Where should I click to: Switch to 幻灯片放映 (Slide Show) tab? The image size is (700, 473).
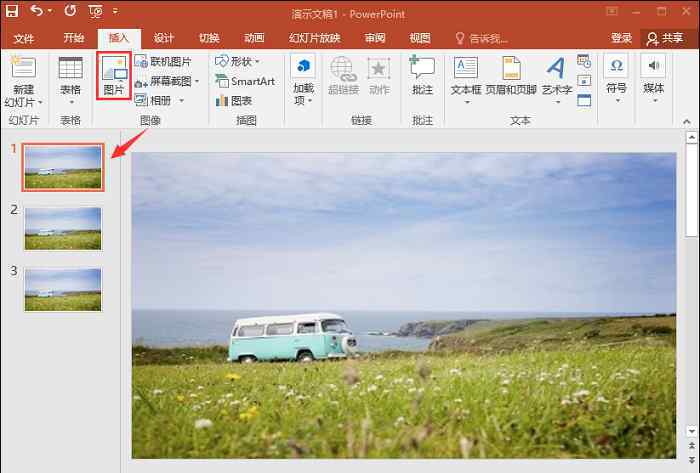click(315, 38)
